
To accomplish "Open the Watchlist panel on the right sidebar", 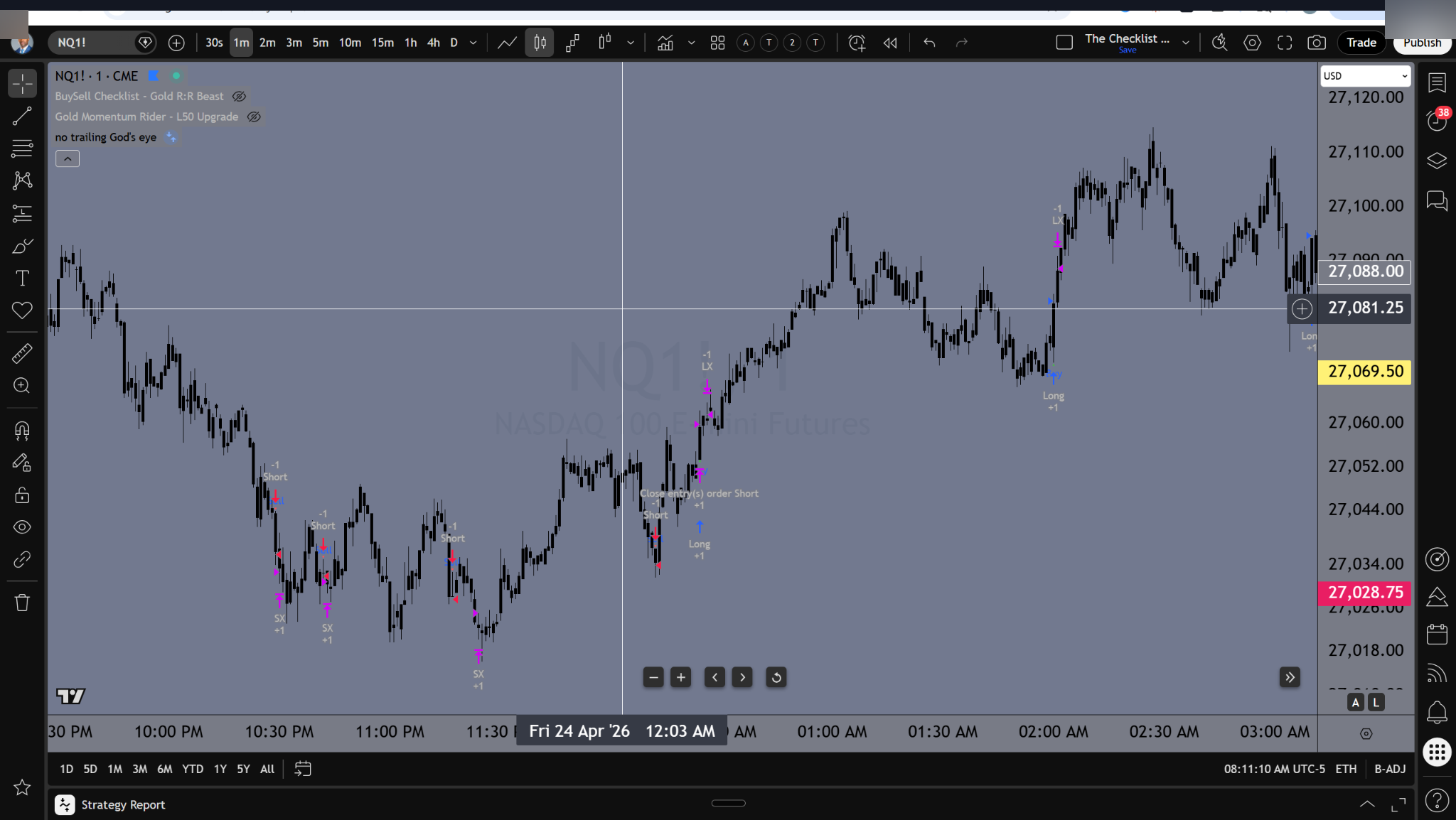I will point(1438,83).
